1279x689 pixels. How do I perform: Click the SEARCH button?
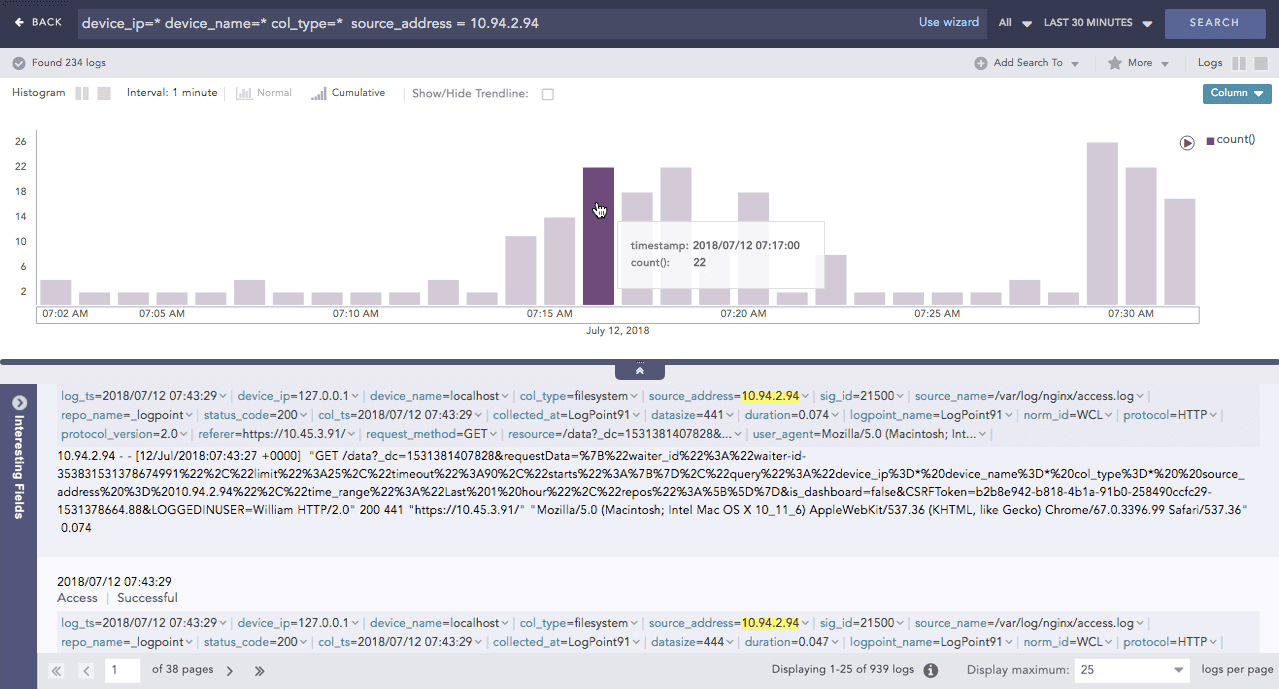coord(1214,22)
